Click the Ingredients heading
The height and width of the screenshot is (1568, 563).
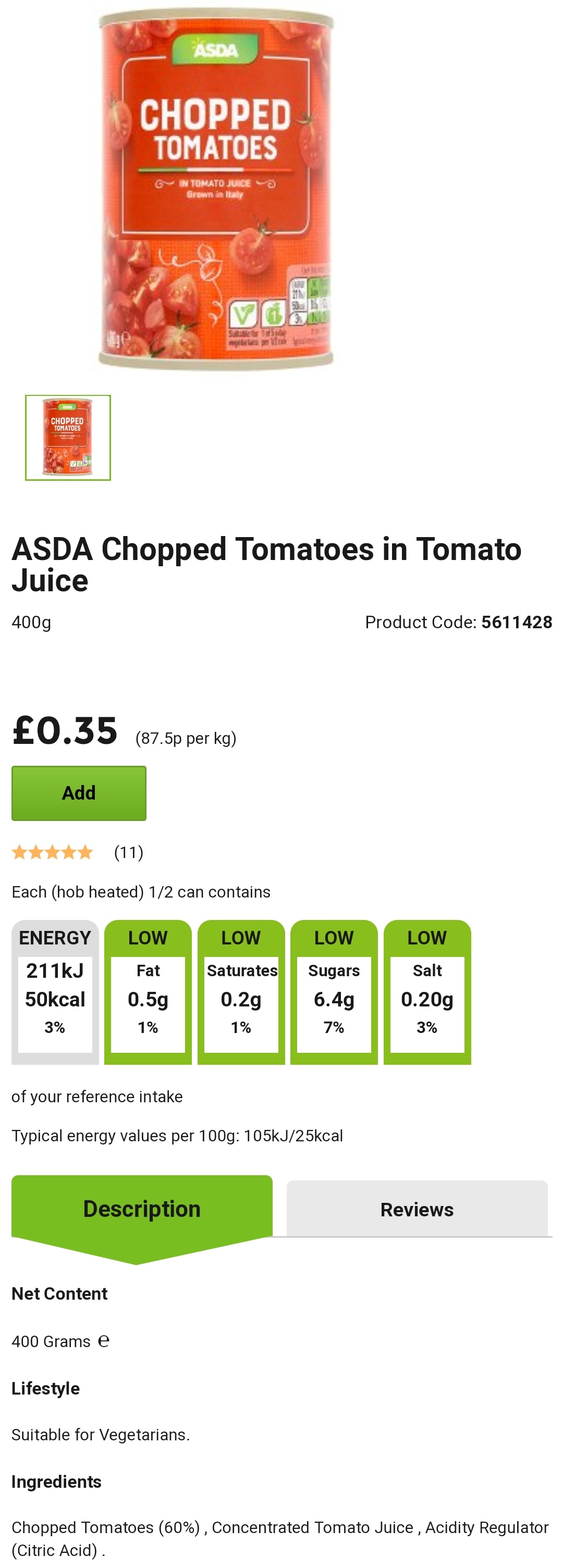pos(57,1482)
